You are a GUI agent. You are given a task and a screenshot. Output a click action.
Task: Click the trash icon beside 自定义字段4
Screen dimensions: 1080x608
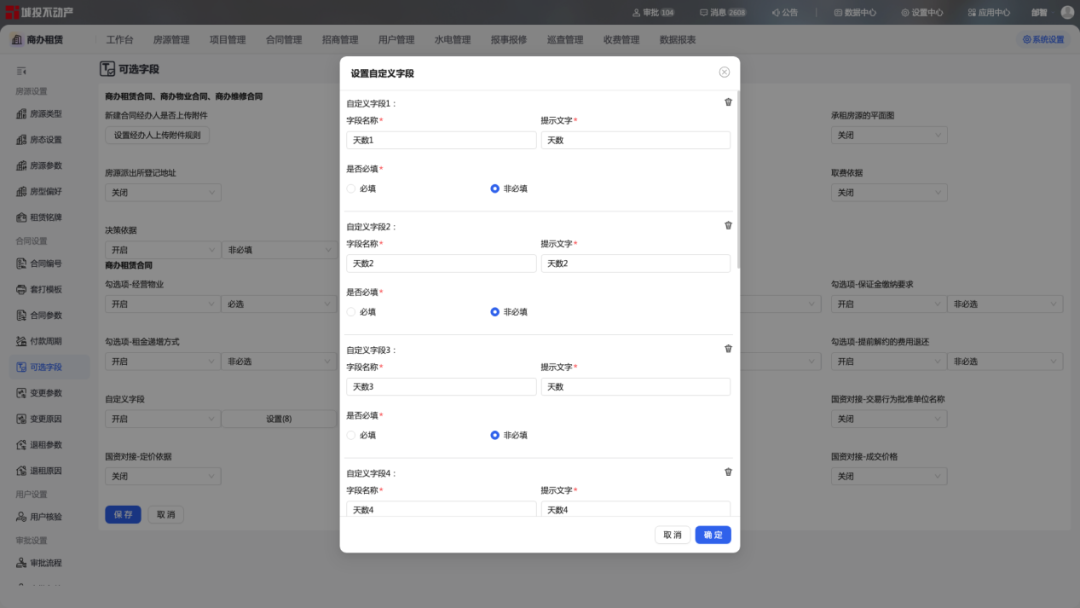pos(728,472)
